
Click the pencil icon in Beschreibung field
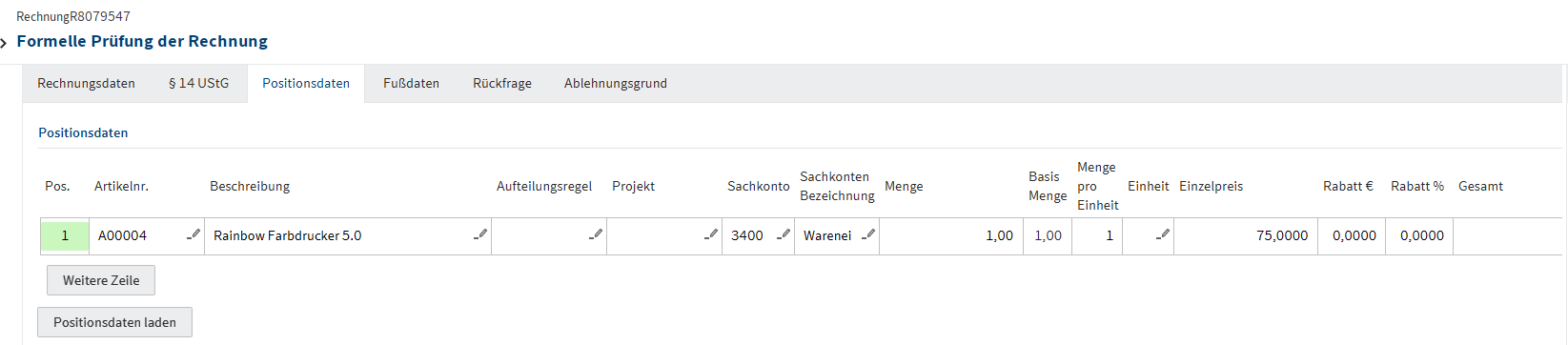click(480, 233)
